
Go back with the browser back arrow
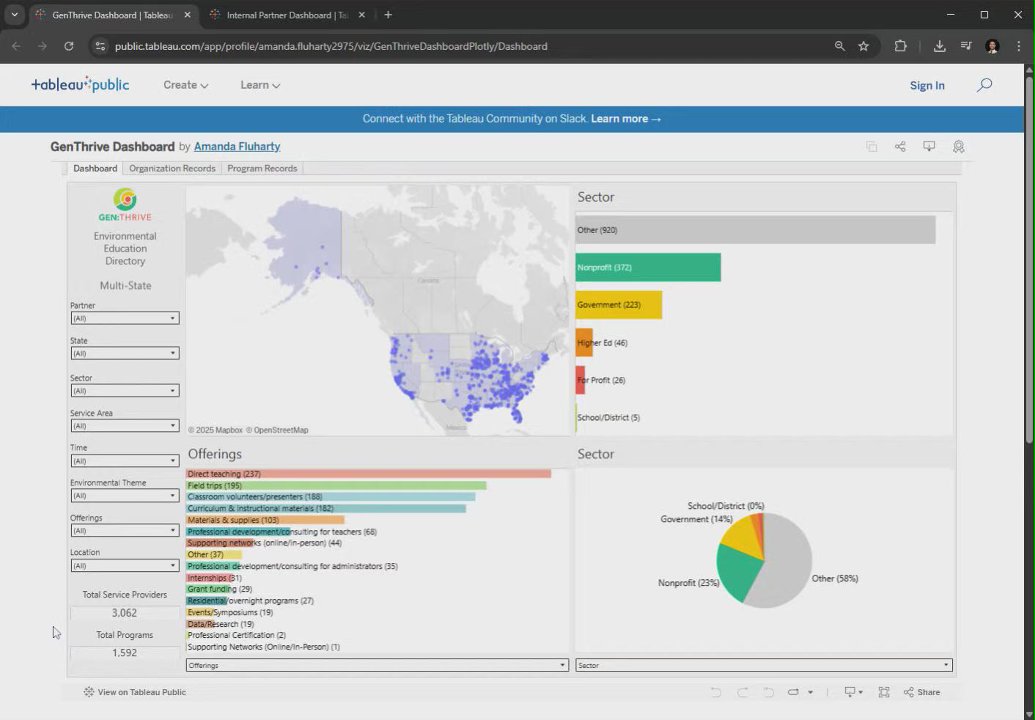(17, 46)
